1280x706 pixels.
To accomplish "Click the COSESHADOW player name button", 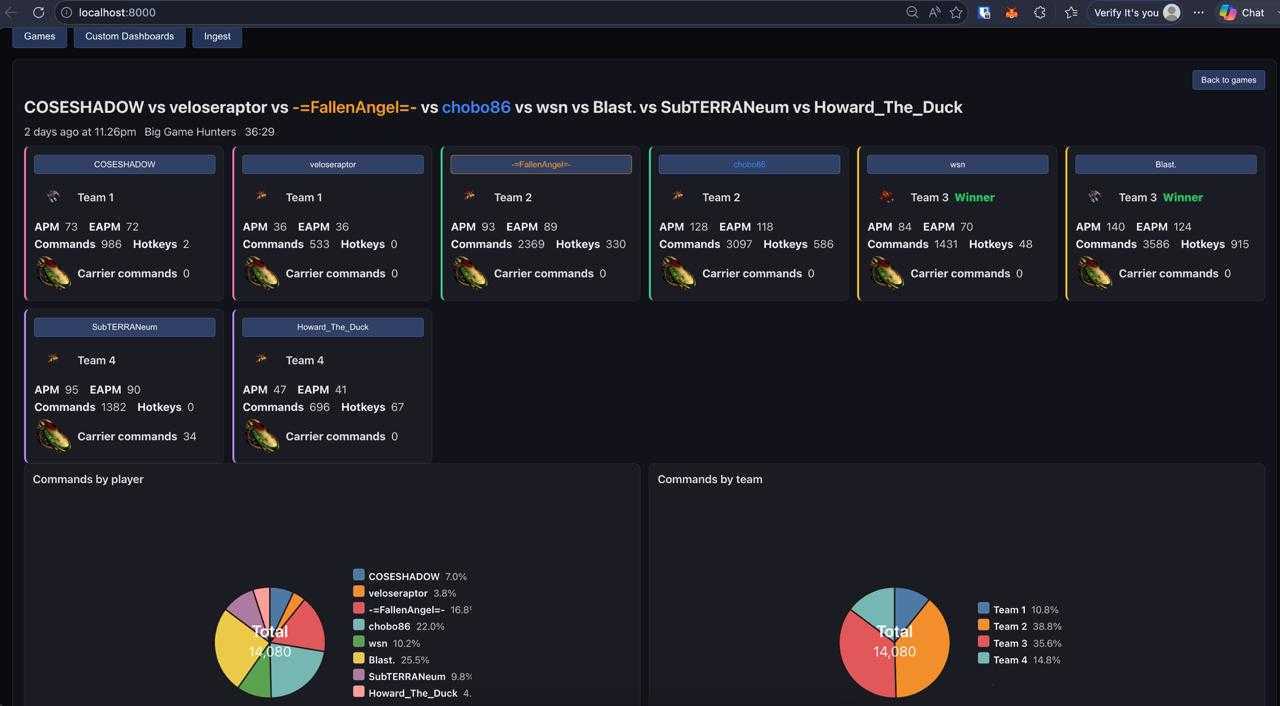I will (124, 164).
